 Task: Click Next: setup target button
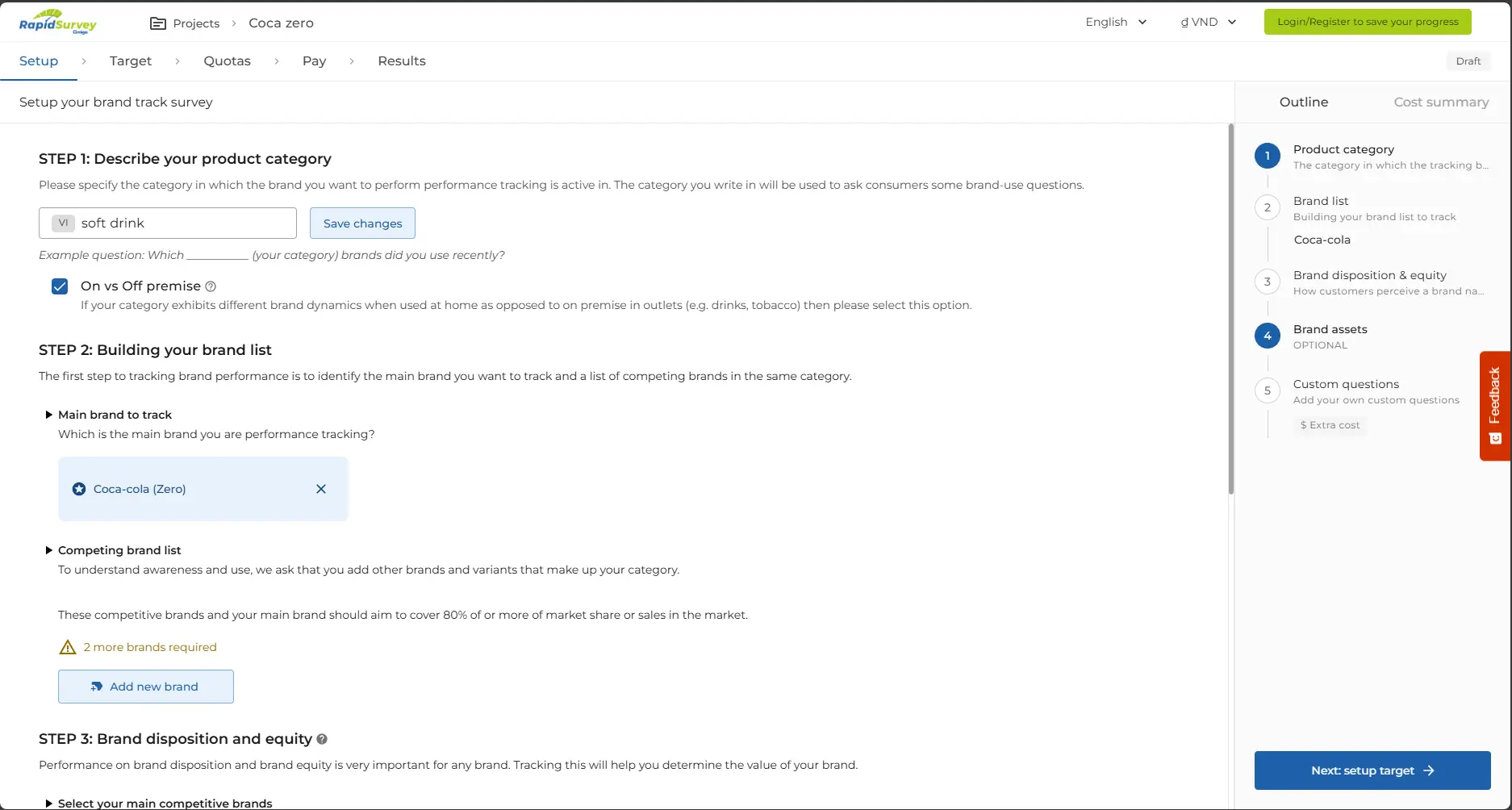[1372, 770]
